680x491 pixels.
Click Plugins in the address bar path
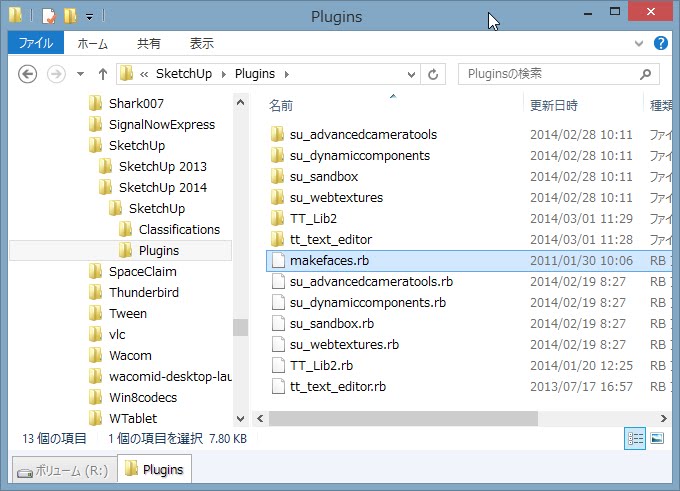[x=255, y=74]
